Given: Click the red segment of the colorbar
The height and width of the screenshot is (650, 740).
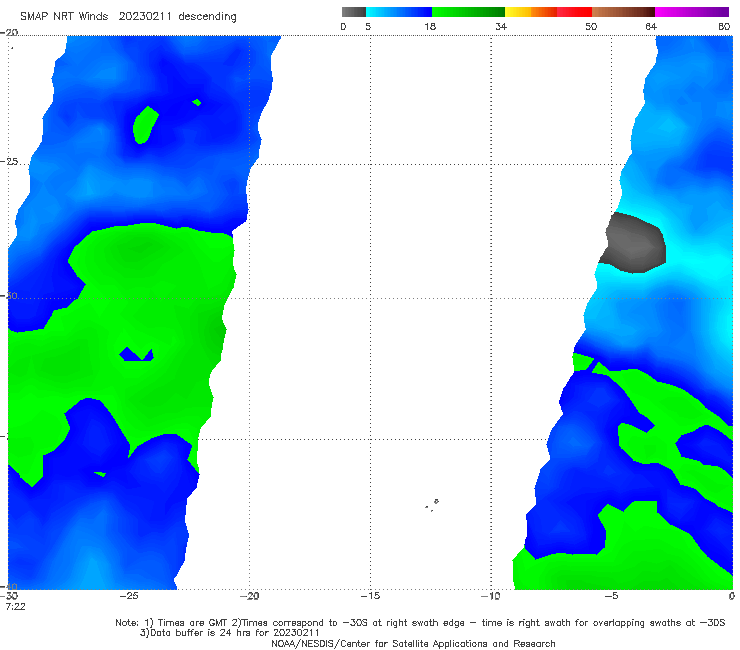Looking at the screenshot, I should 574,12.
